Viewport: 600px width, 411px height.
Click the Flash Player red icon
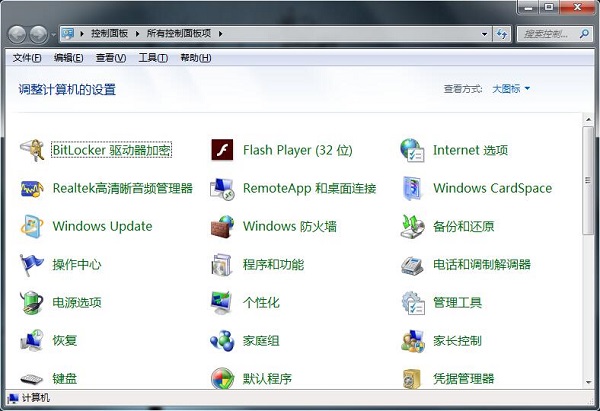point(222,150)
